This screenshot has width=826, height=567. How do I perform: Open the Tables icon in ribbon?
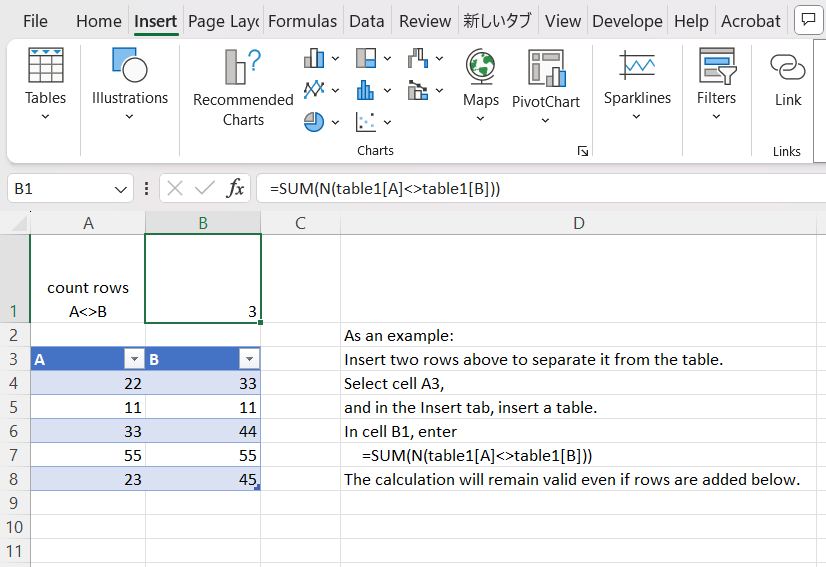click(x=46, y=65)
